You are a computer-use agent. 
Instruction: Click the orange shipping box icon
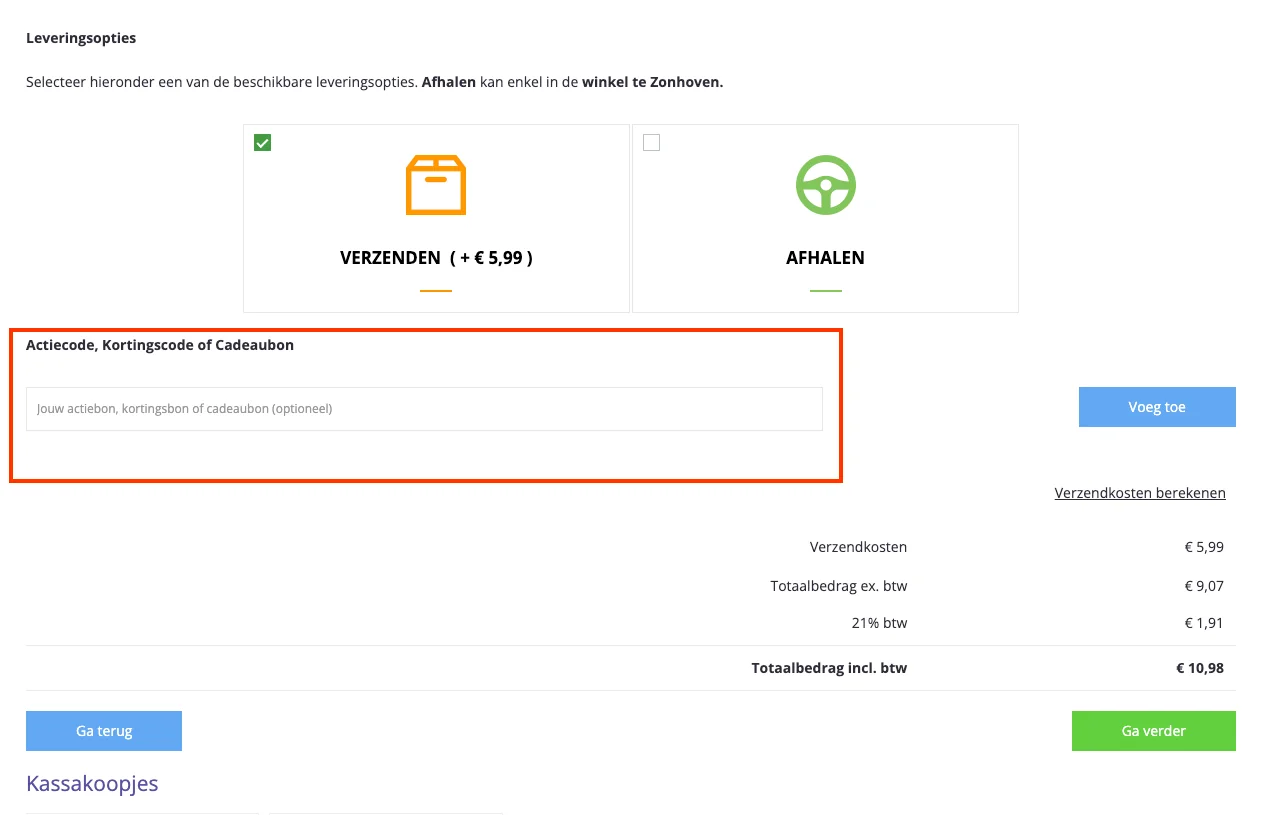coord(436,185)
